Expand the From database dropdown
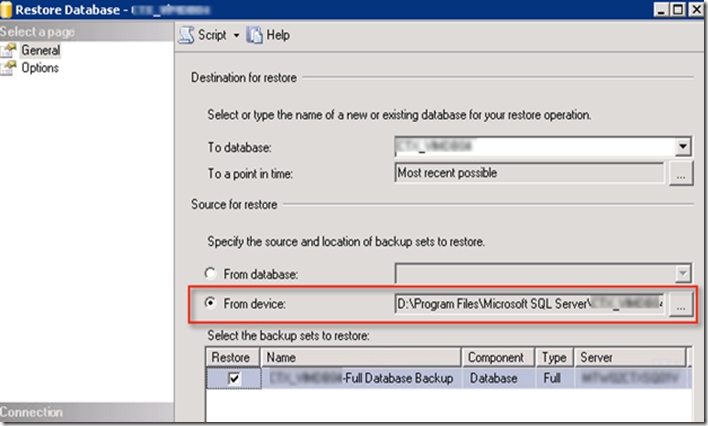This screenshot has width=708, height=426. coord(683,273)
